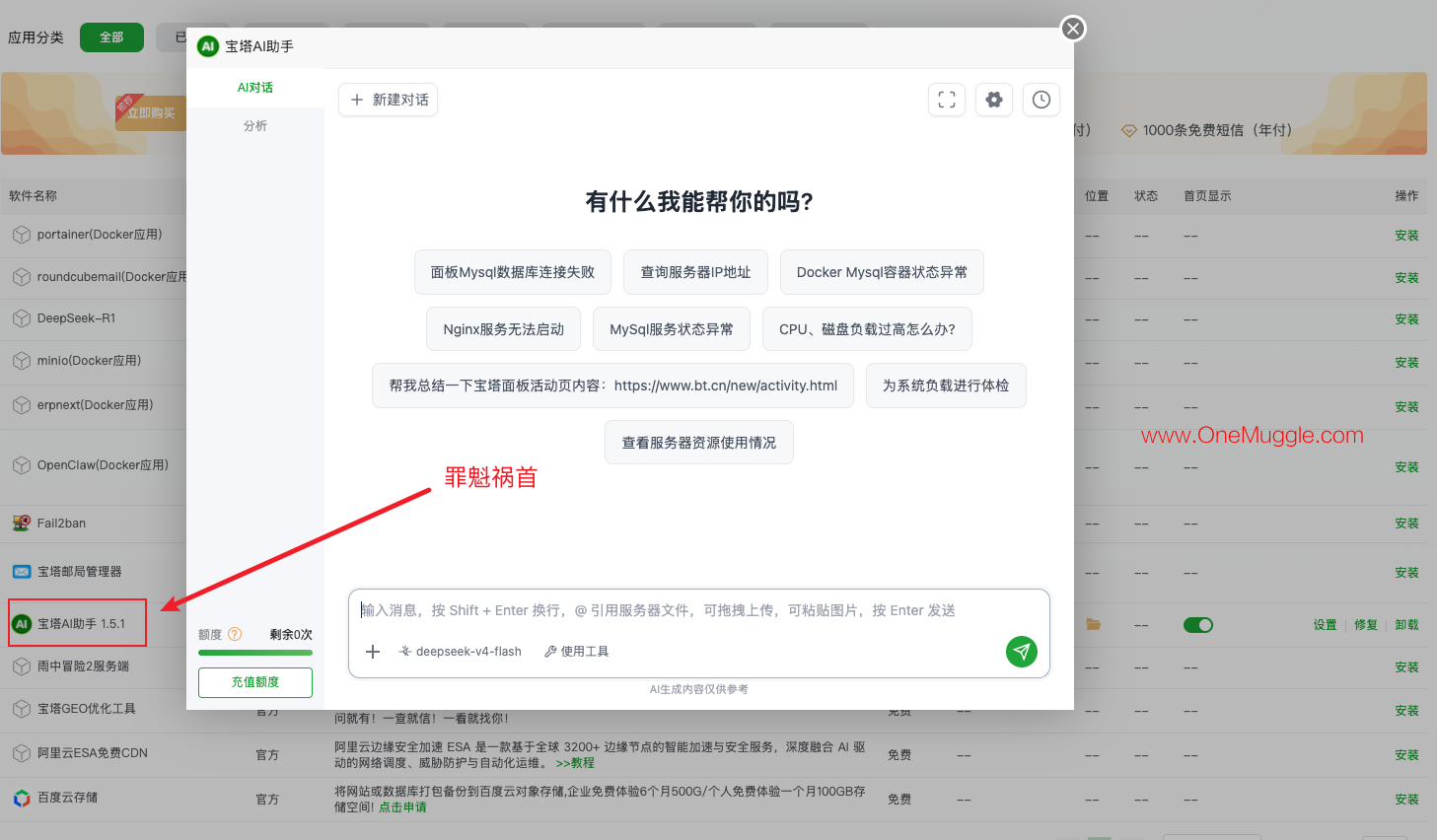Screen dimensions: 1437x840
Task: Click the 宝塔GEO优化工具 package icon
Action: click(x=22, y=709)
